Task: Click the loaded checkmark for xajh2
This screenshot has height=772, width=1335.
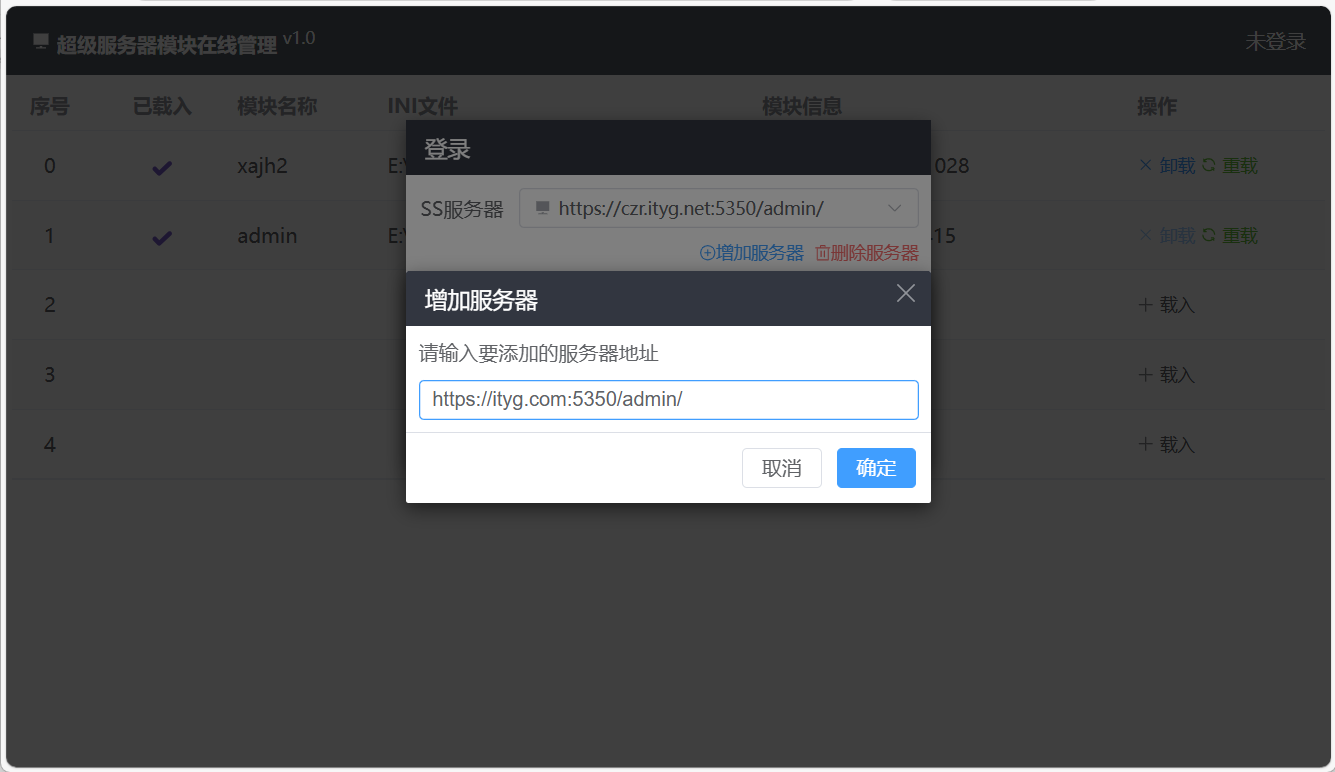Action: tap(162, 168)
